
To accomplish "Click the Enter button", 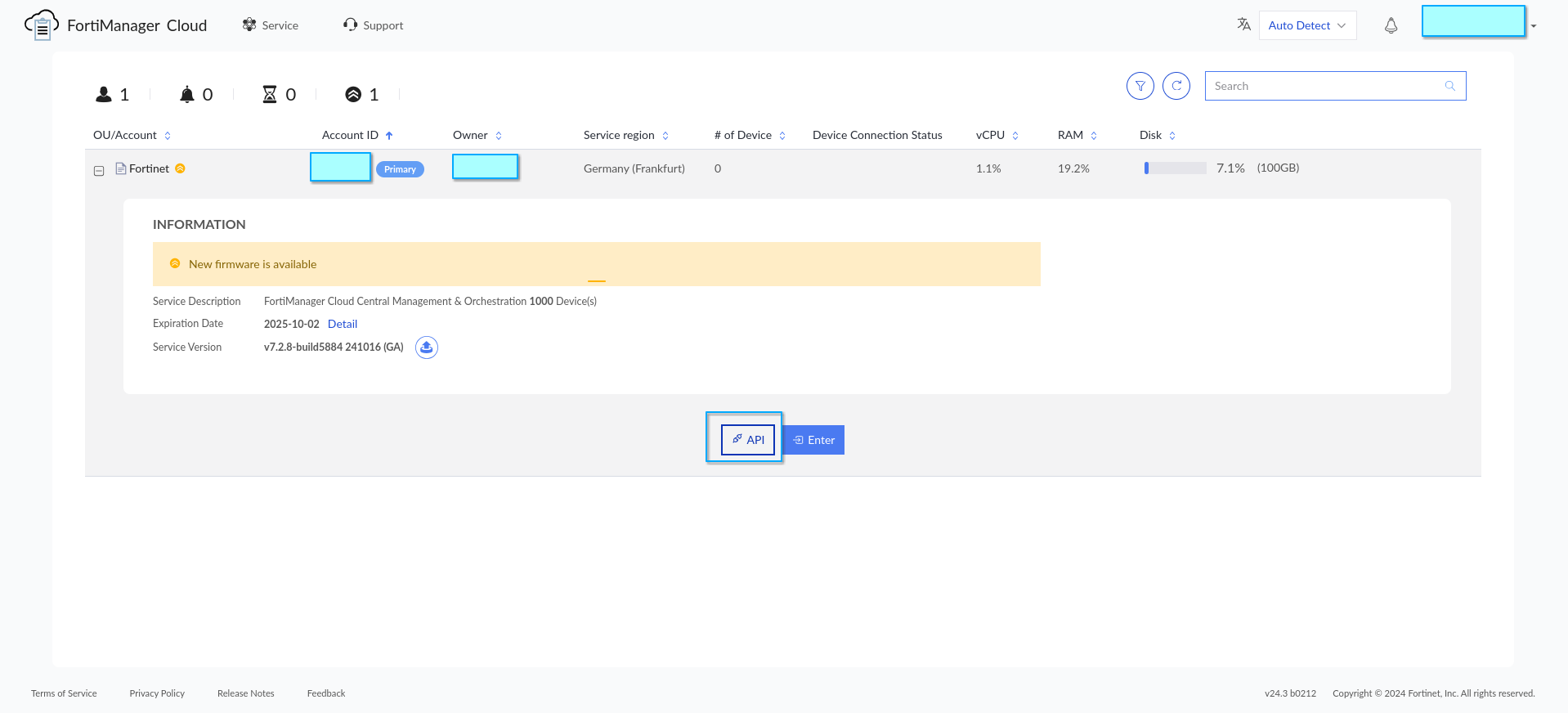I will tap(813, 440).
